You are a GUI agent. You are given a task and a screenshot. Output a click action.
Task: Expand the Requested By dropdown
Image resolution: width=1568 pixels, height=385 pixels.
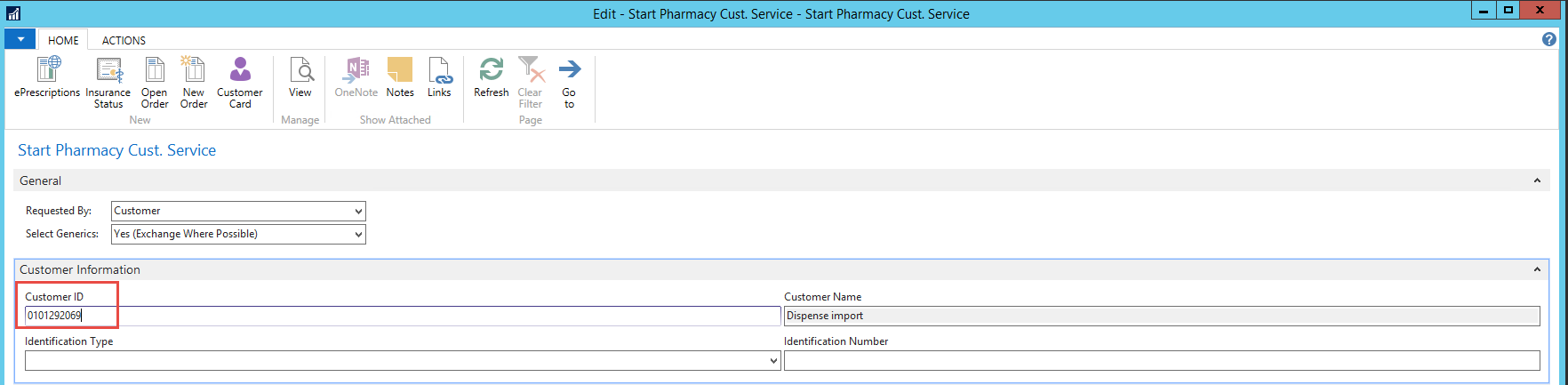click(x=358, y=212)
